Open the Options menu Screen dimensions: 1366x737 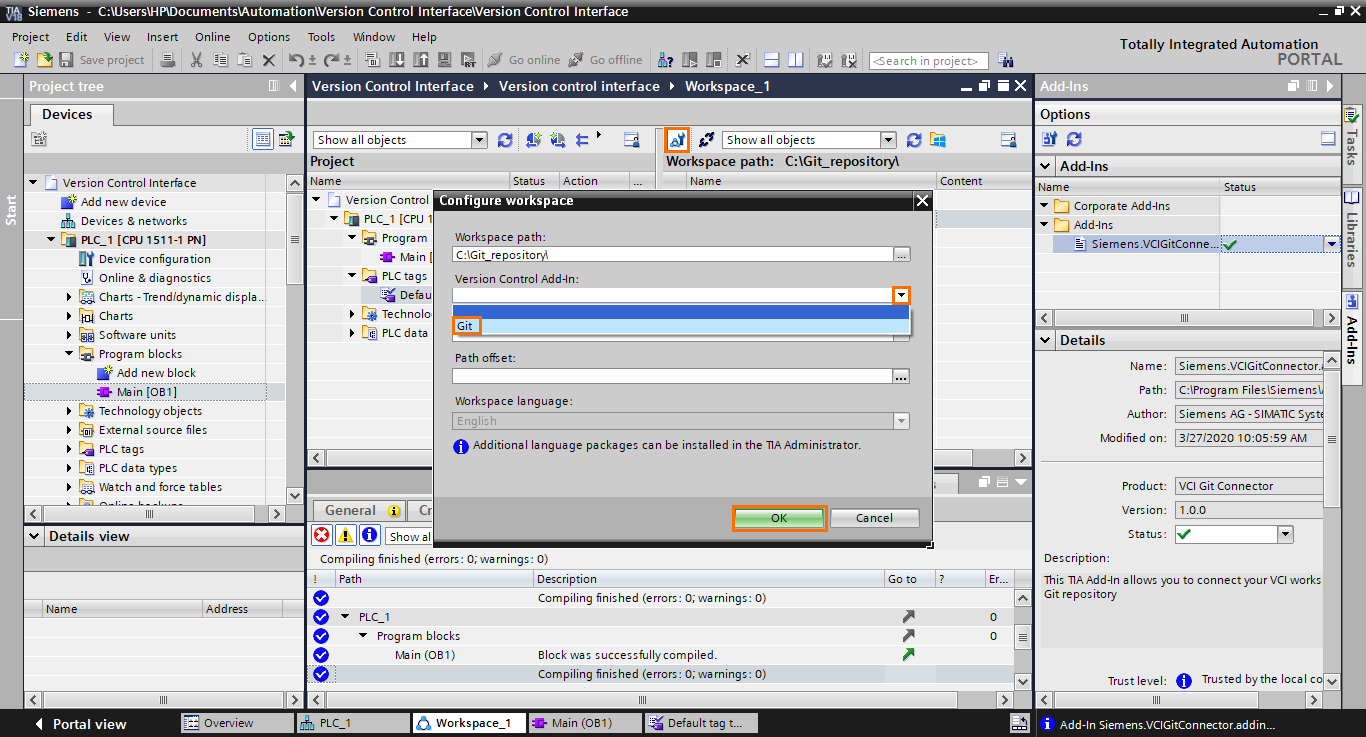click(268, 37)
